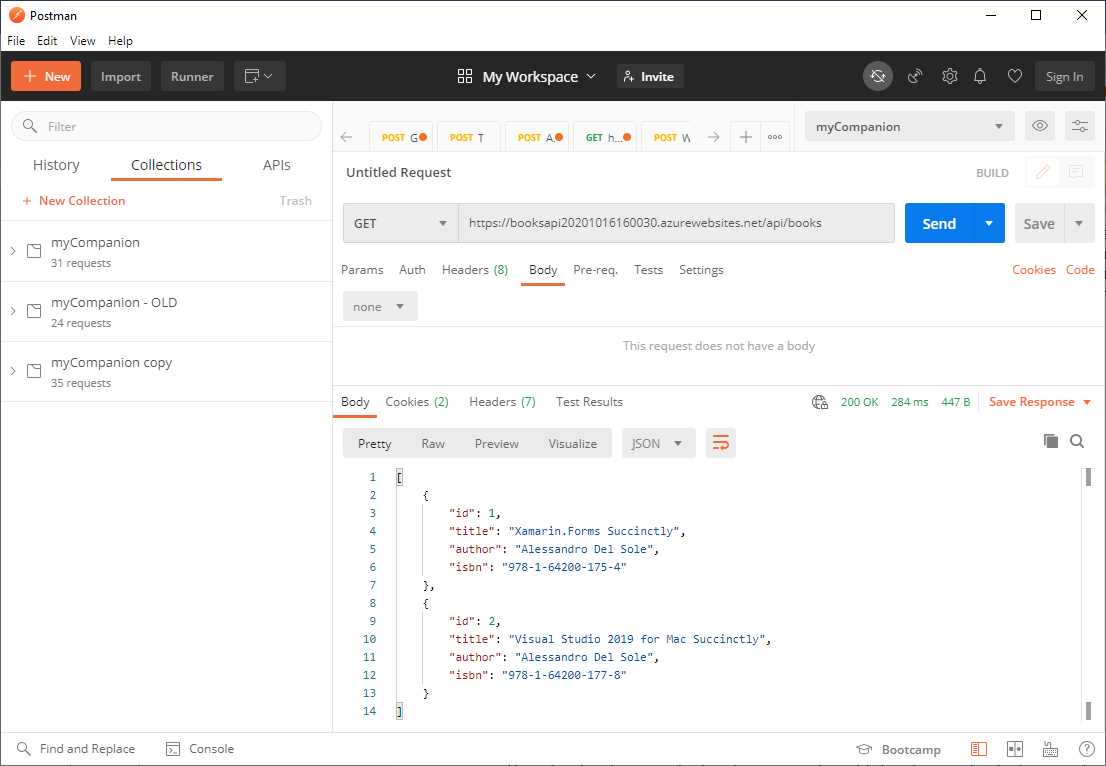Toggle the offline sync status icon

(x=878, y=76)
